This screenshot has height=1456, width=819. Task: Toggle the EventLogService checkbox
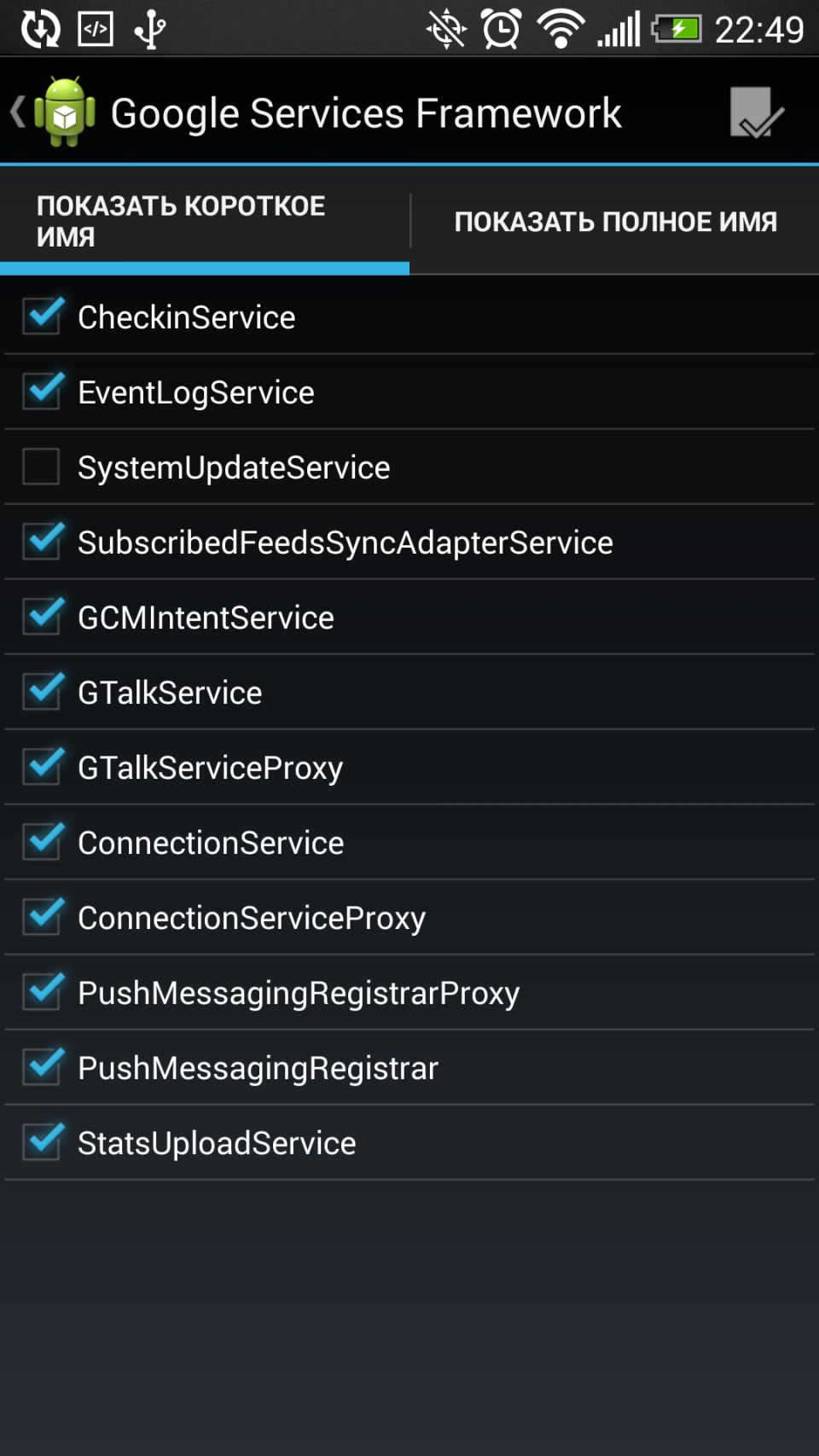tap(42, 392)
